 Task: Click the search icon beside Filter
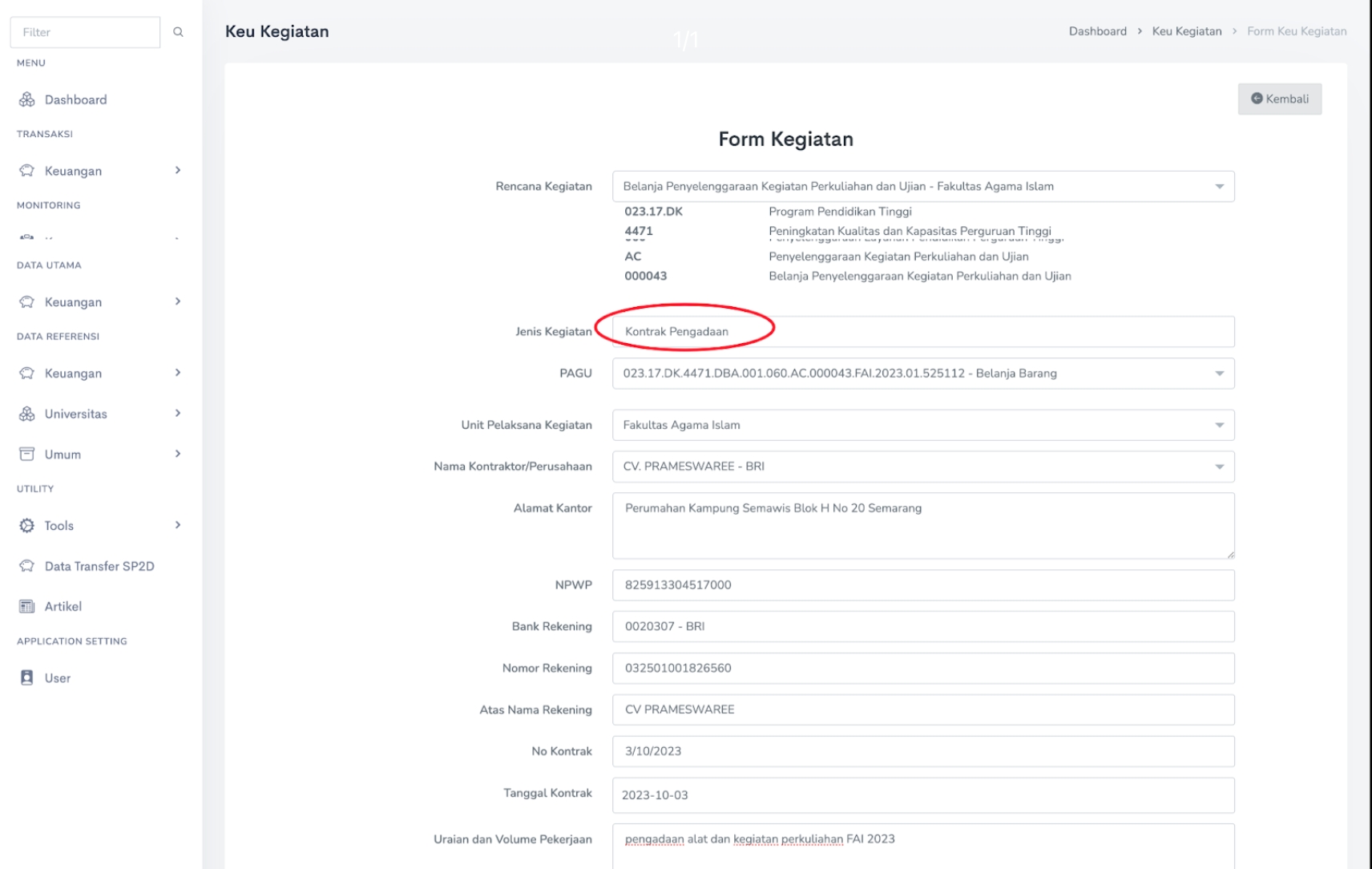point(178,32)
